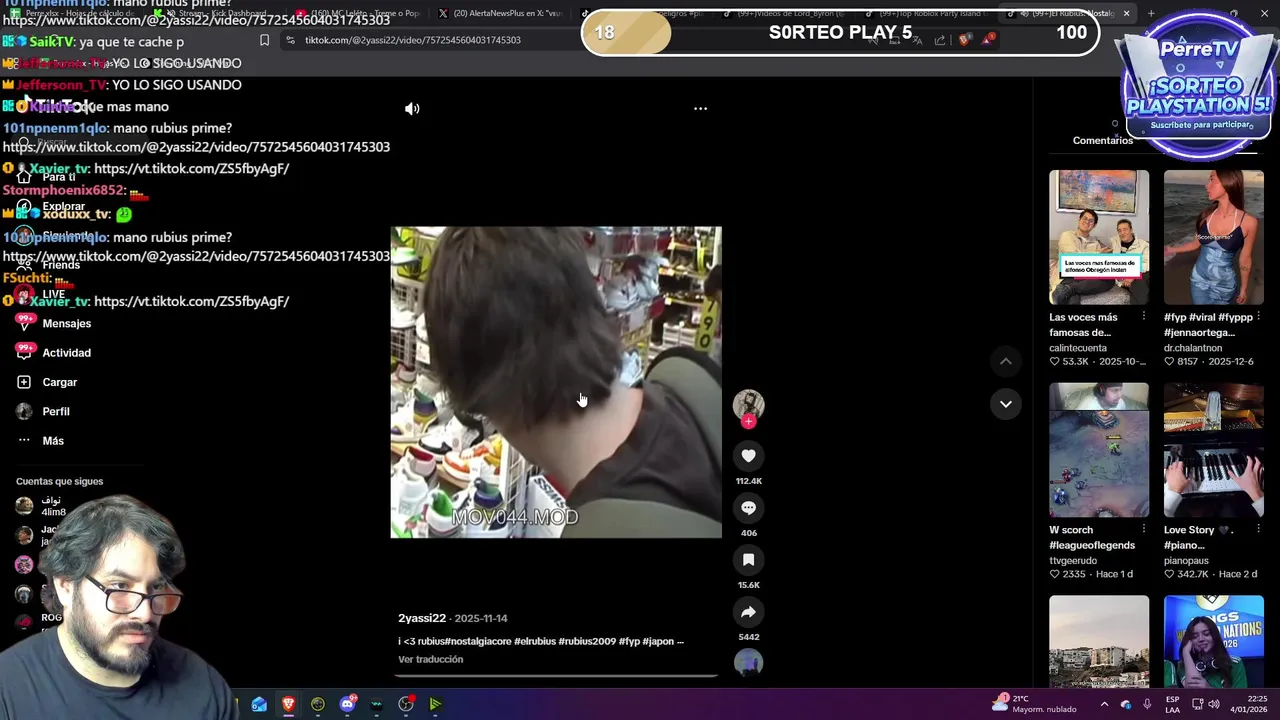Click the playing video to pause it
The image size is (1280, 720).
[x=555, y=382]
